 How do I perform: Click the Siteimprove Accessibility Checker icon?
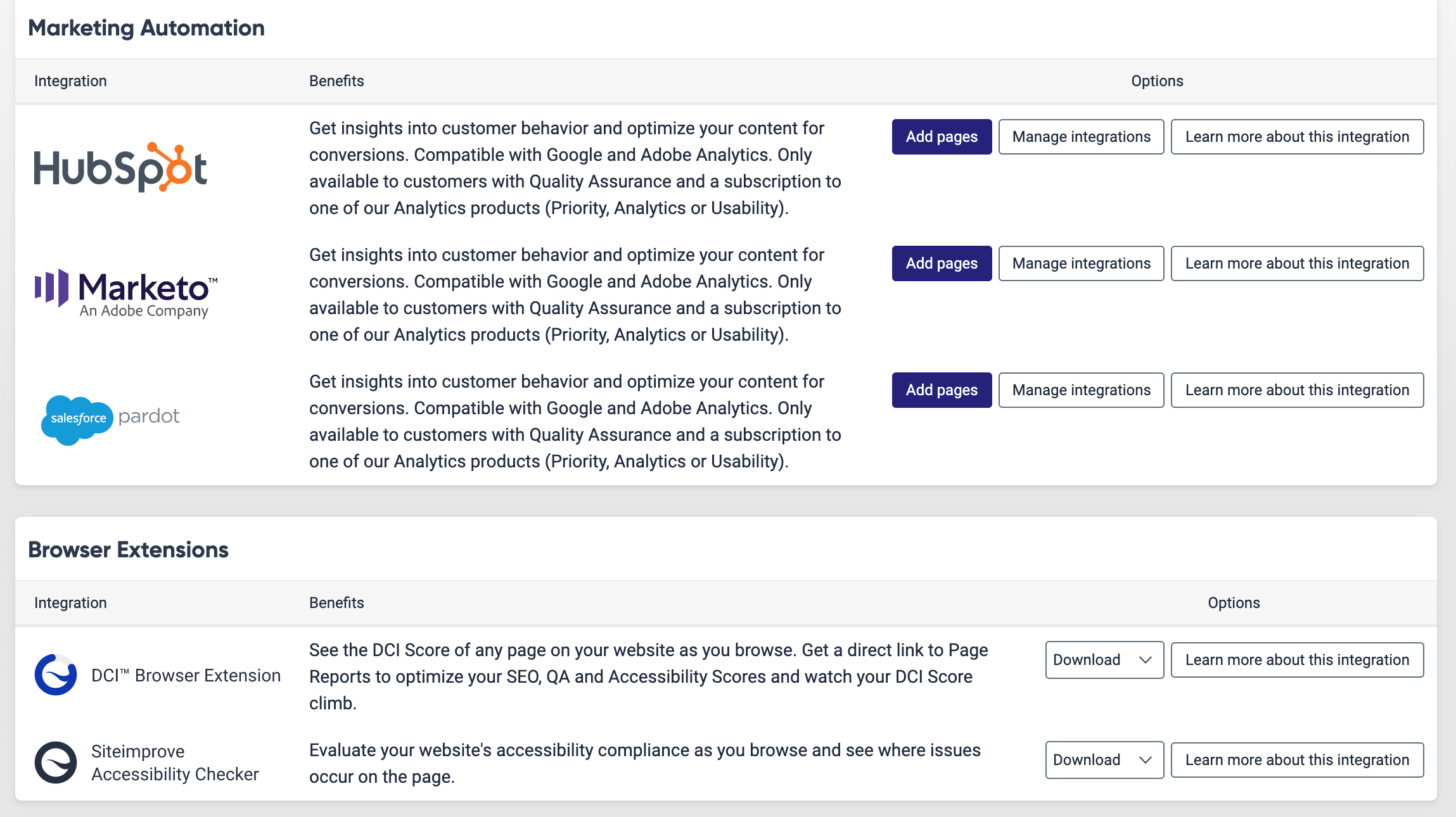click(56, 763)
